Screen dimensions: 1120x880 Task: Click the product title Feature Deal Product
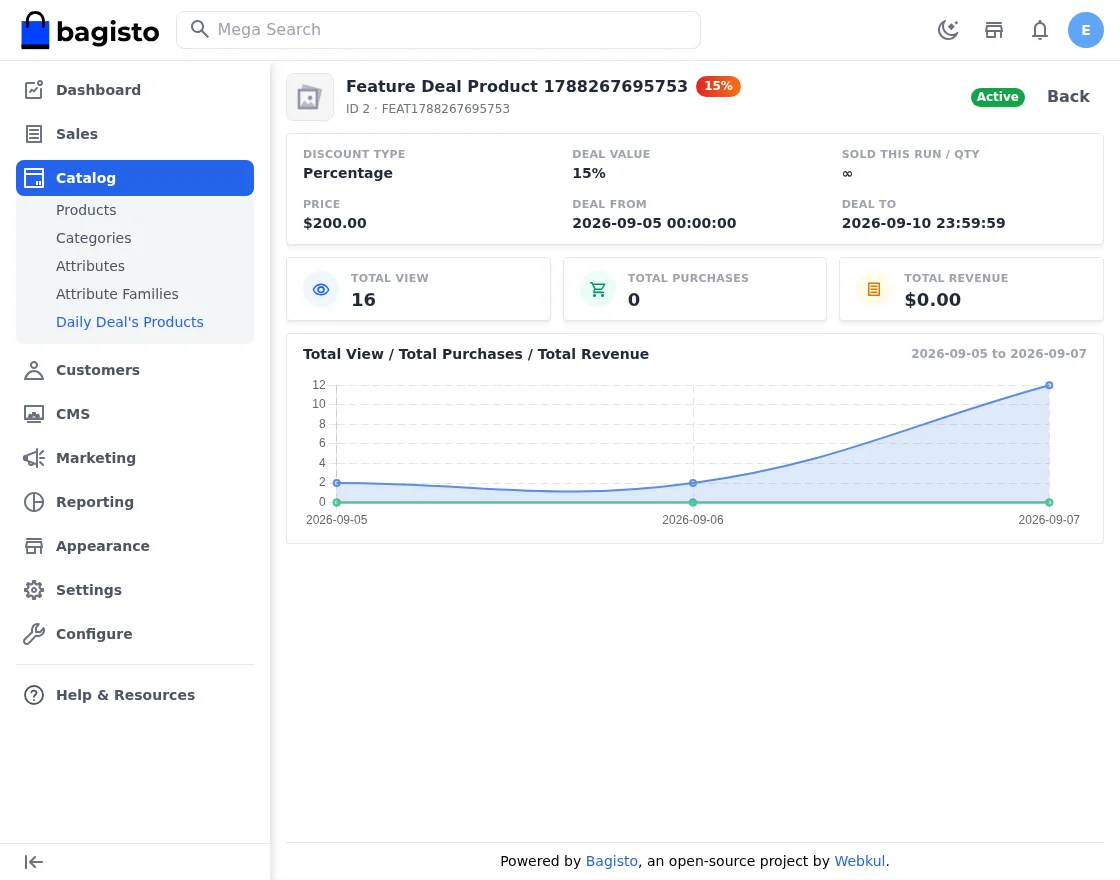click(516, 86)
